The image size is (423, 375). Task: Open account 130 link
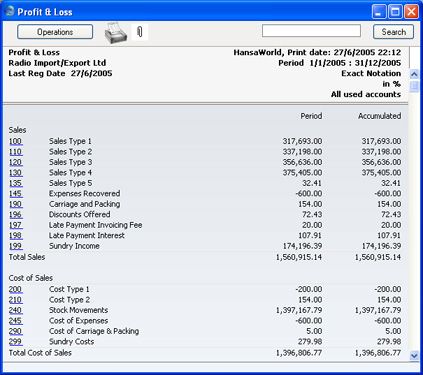pyautogui.click(x=15, y=173)
